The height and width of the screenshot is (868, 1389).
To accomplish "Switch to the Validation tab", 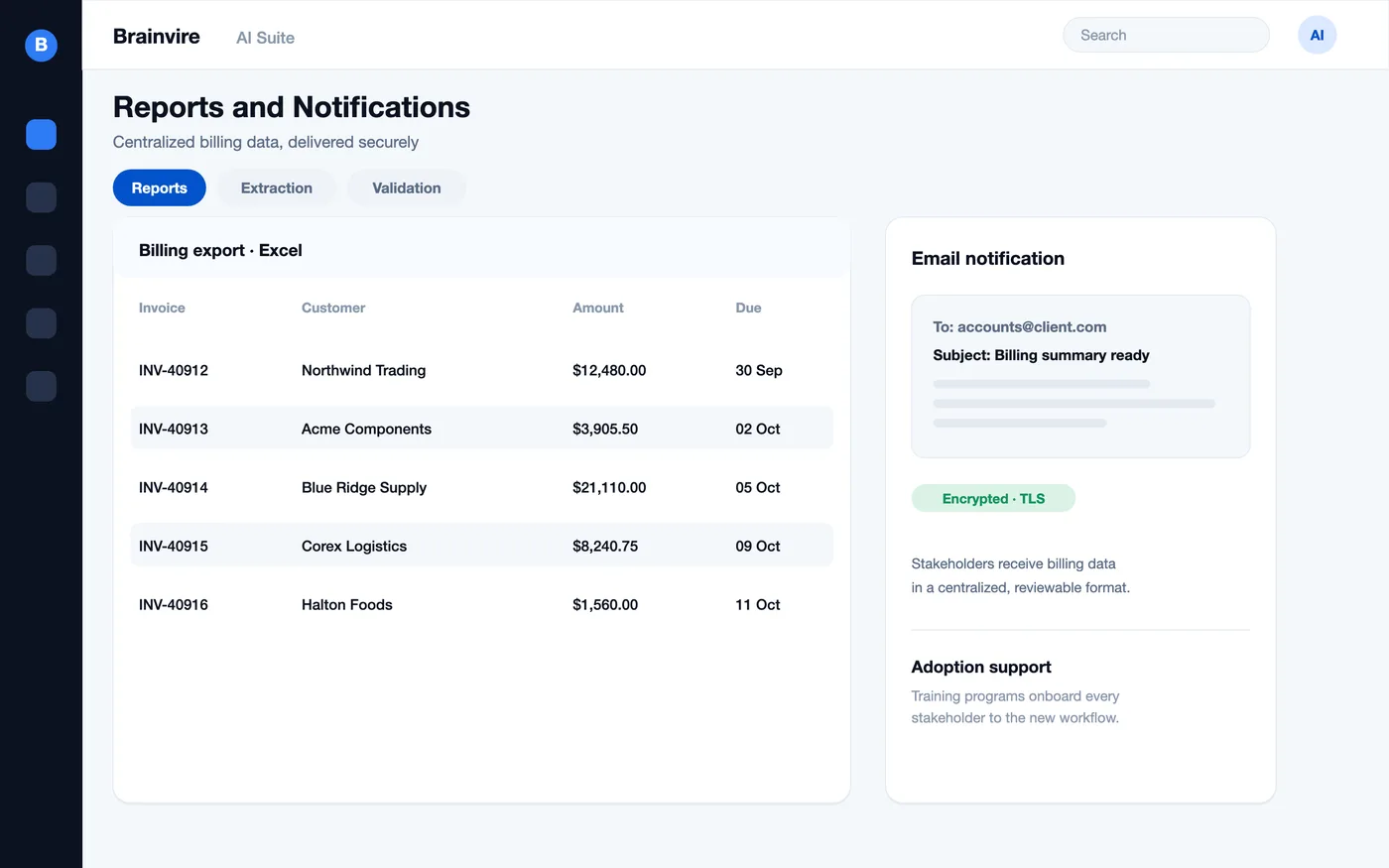I will (407, 187).
